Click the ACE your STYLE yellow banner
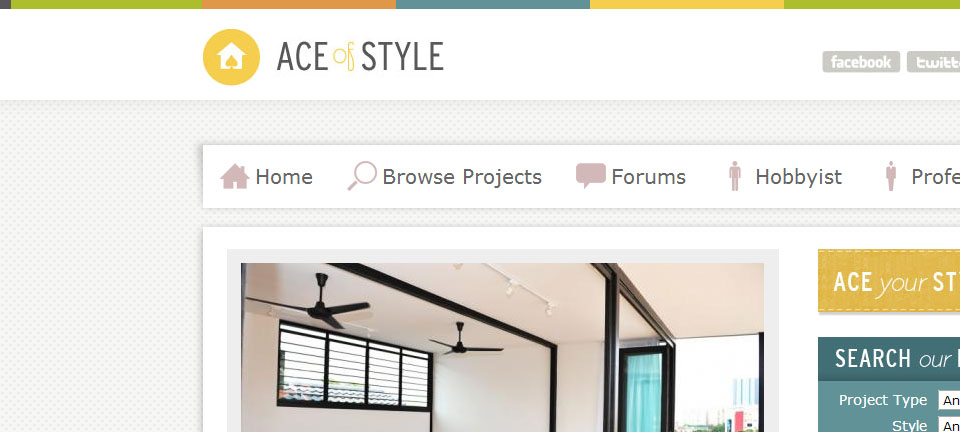 889,281
